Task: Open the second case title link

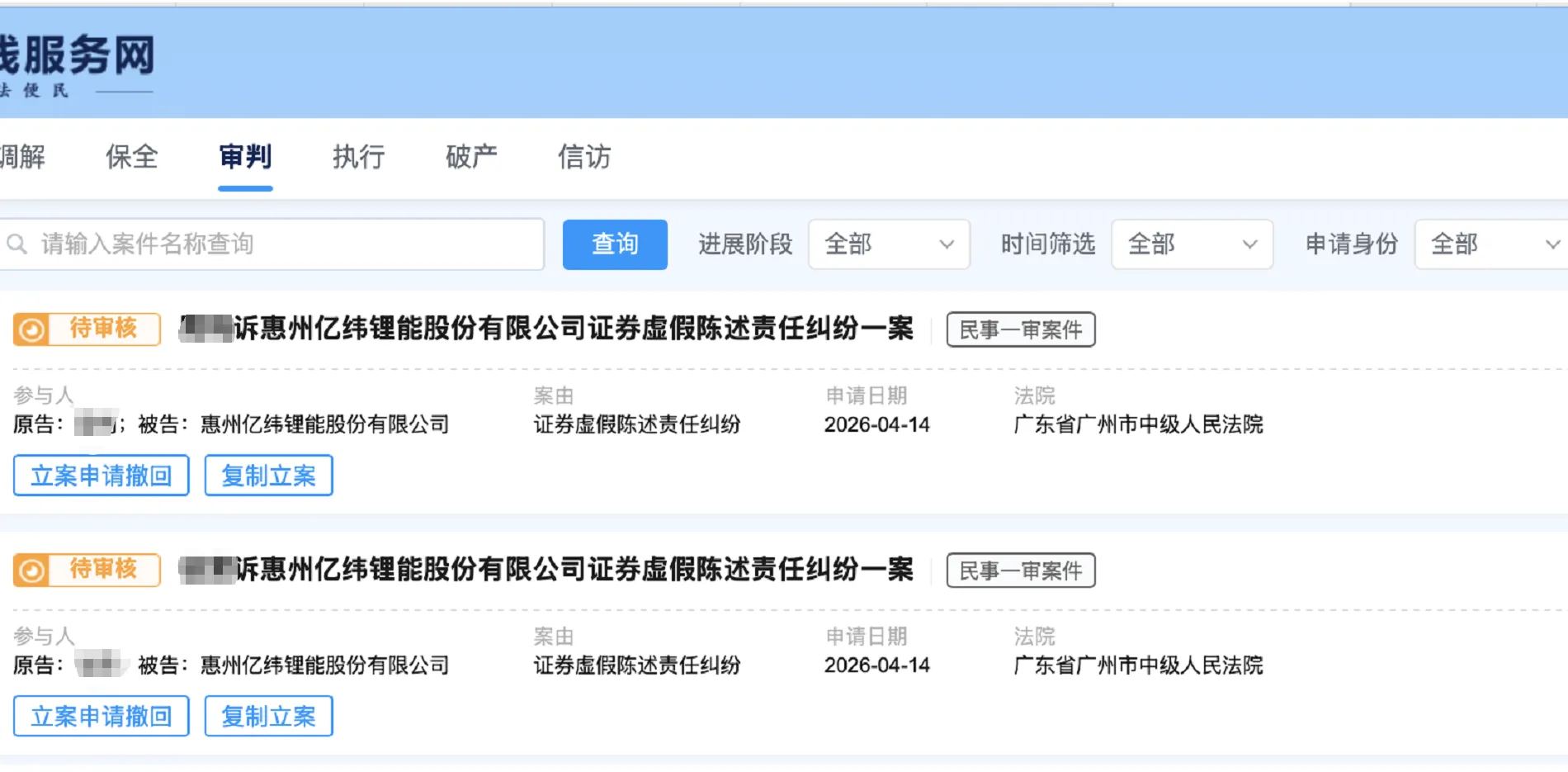Action: point(546,570)
